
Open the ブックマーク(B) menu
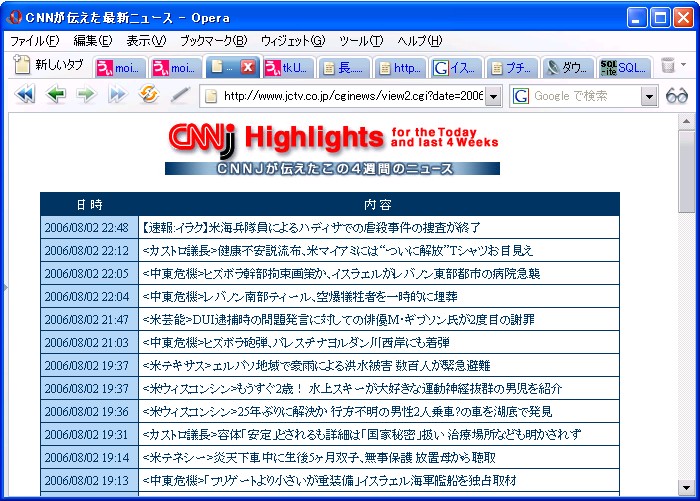tap(213, 41)
